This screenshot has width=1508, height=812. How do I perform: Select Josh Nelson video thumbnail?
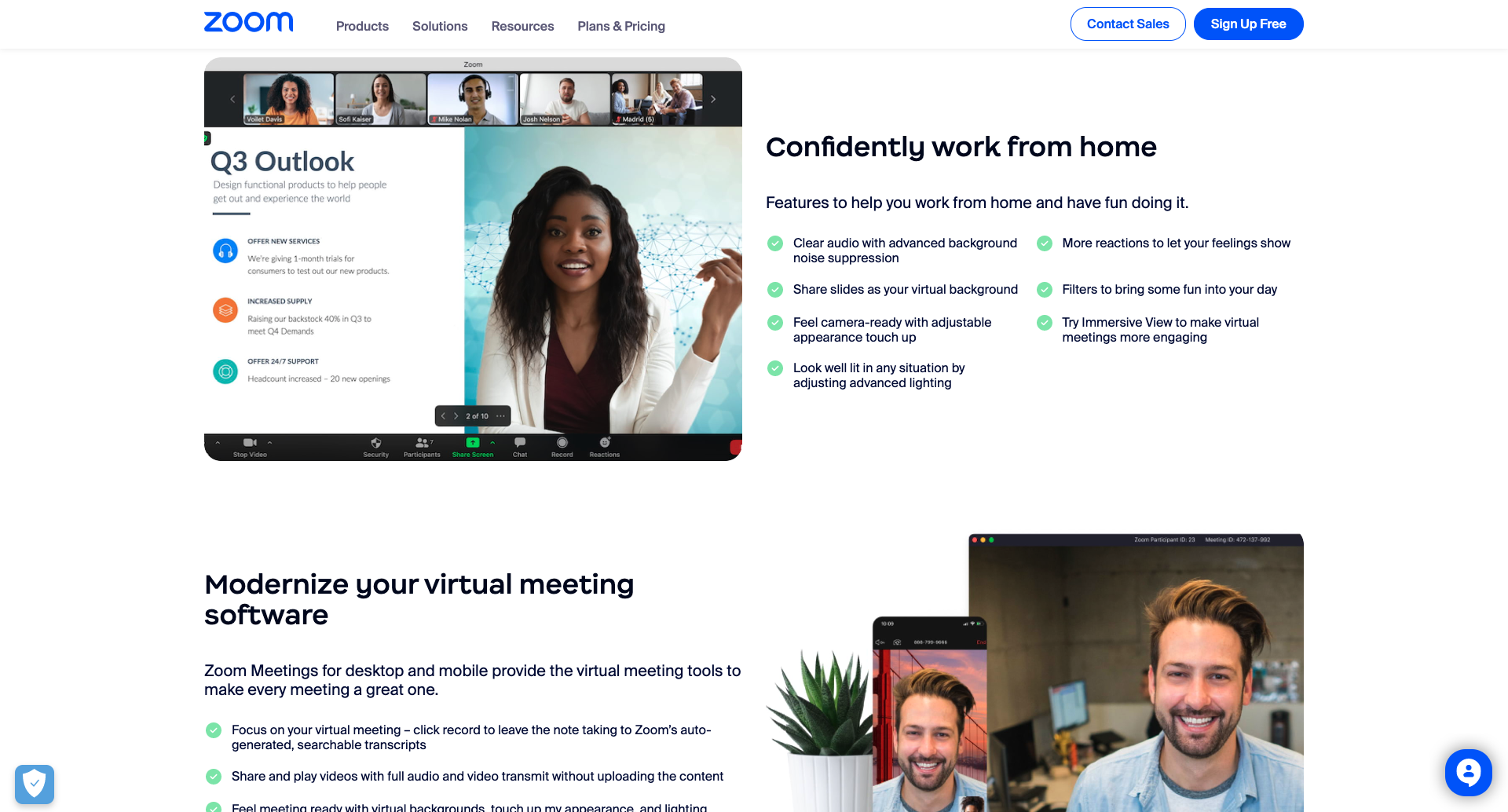click(565, 99)
